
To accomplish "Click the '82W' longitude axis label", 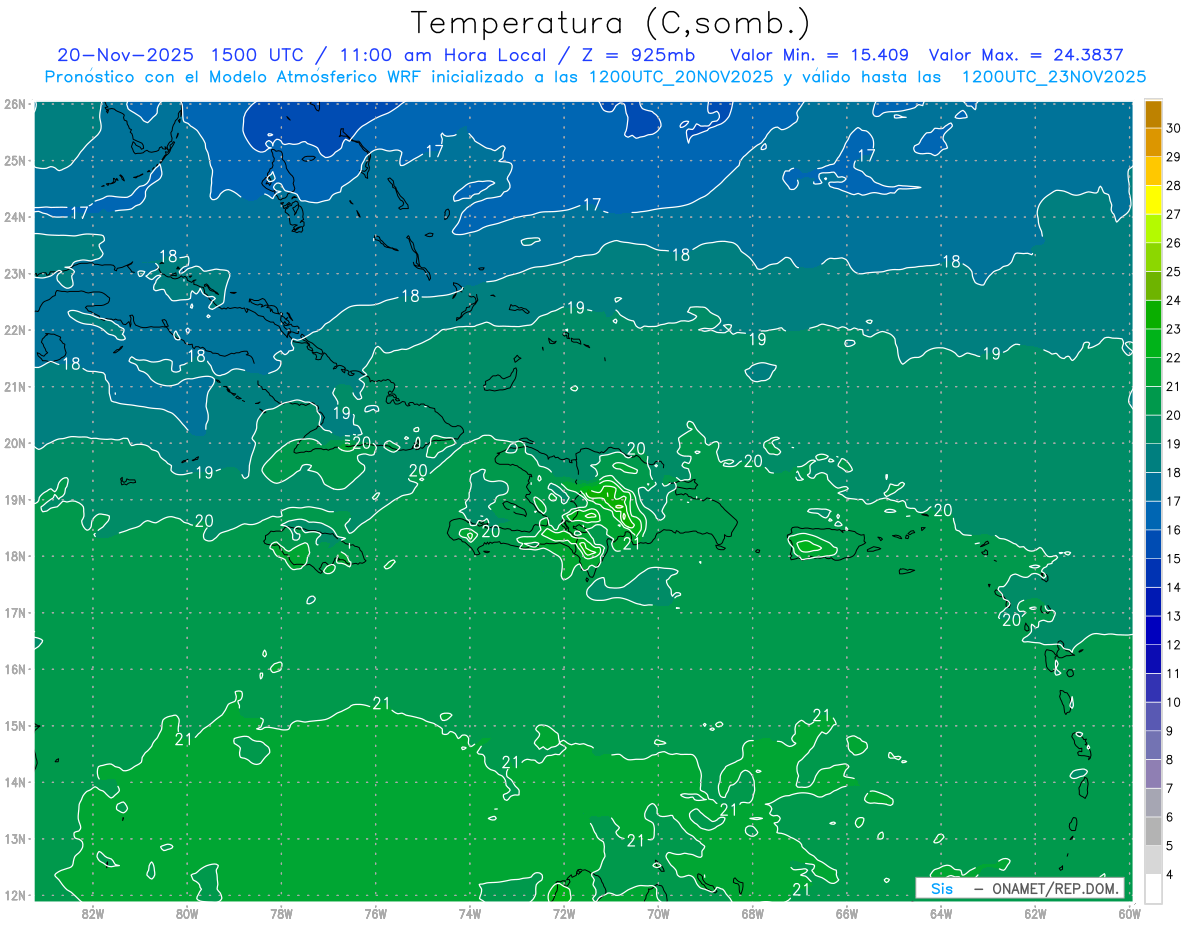I will click(93, 912).
